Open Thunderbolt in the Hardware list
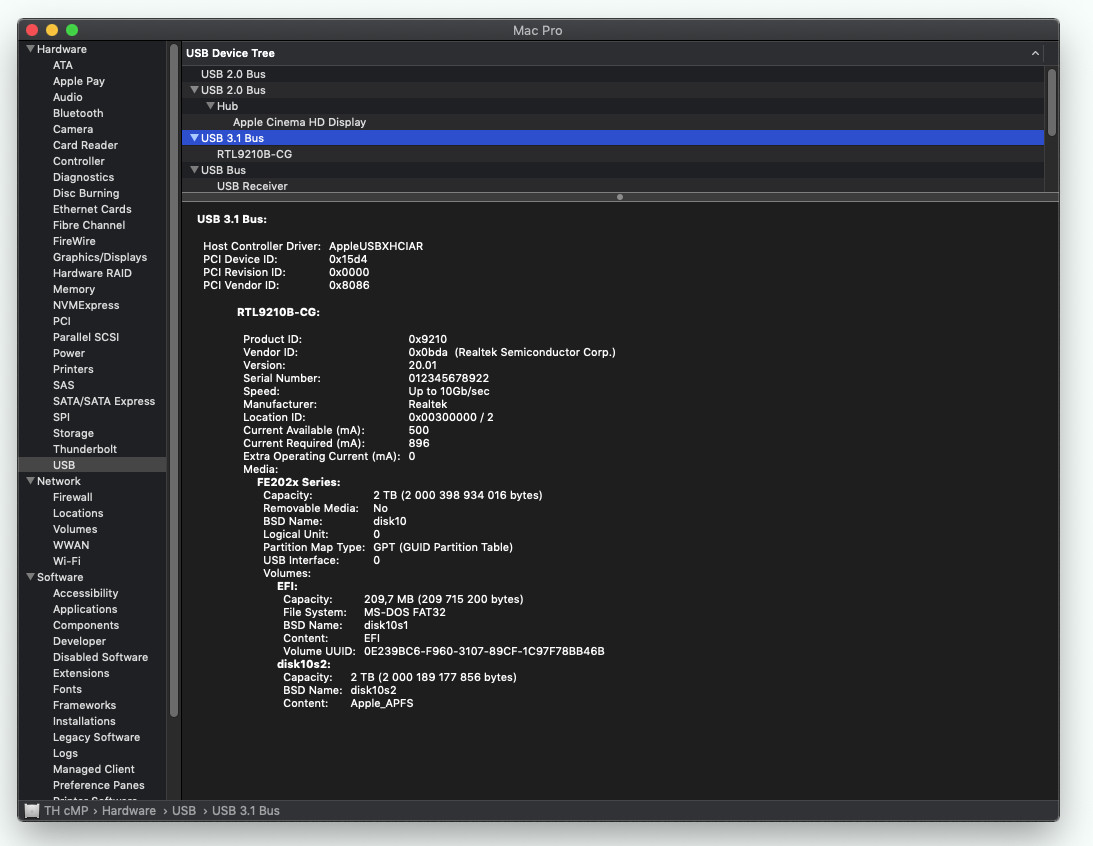This screenshot has width=1093, height=846. (x=84, y=449)
